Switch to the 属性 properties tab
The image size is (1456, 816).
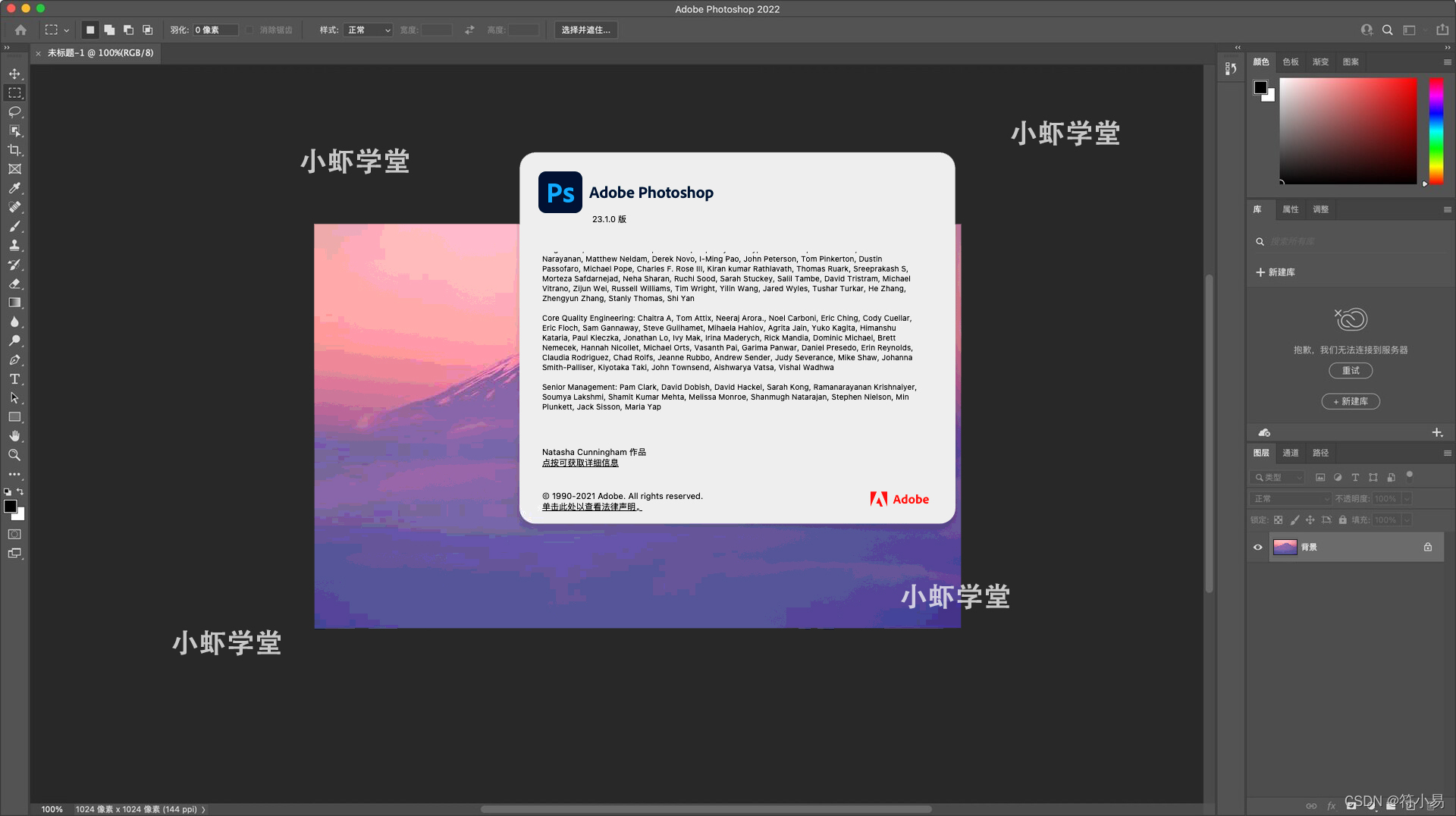[1291, 209]
